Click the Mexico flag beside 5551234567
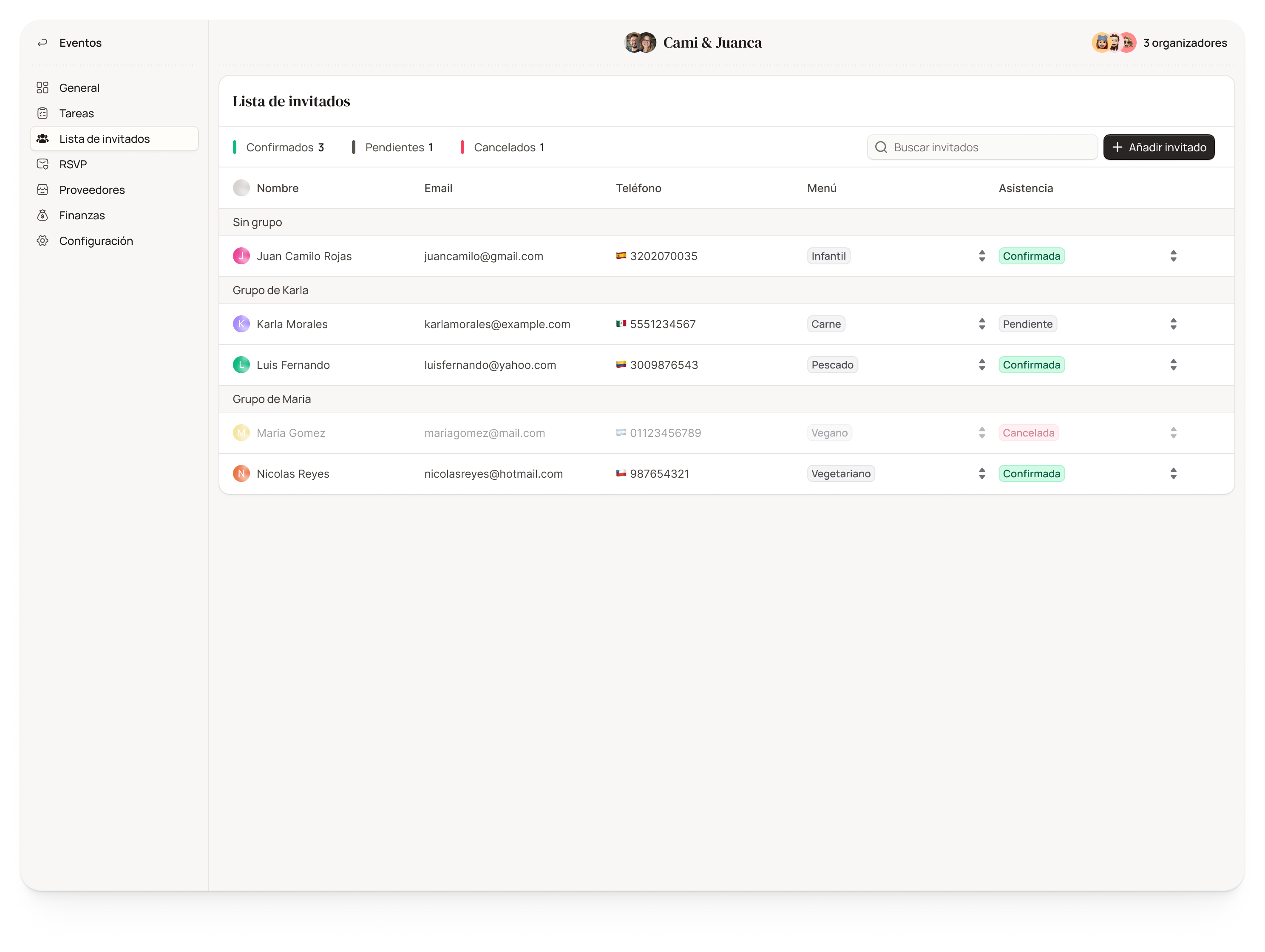Screen dimensions: 1265x952 621,323
